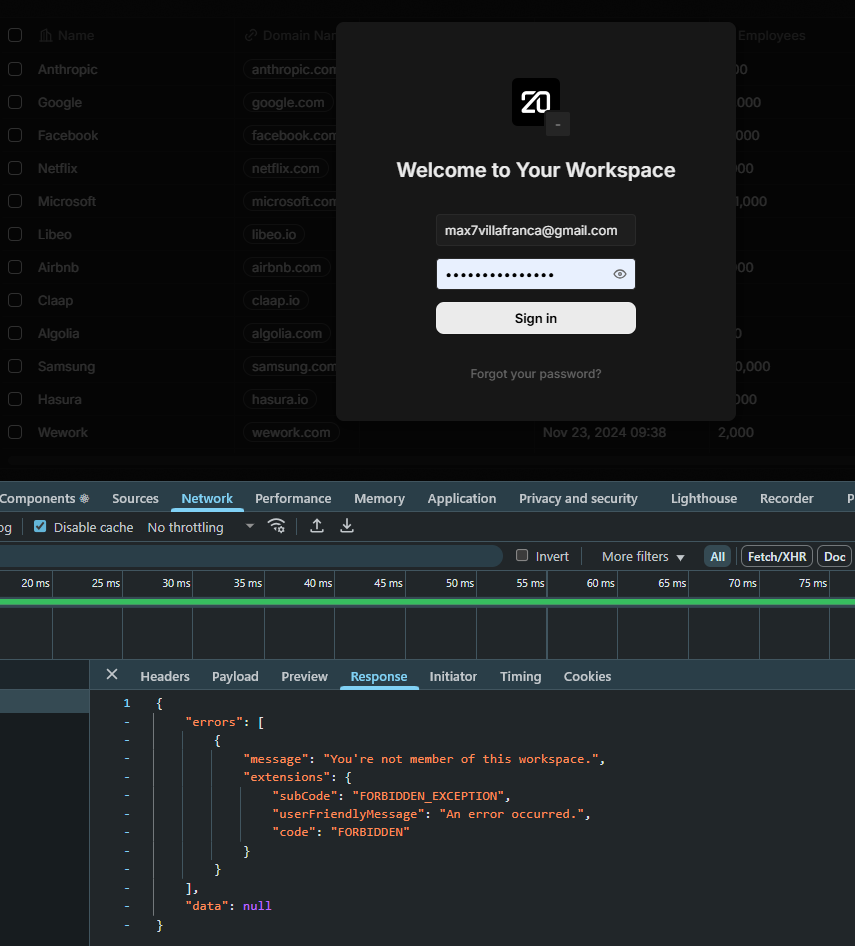Select the Response tab

[x=379, y=676]
